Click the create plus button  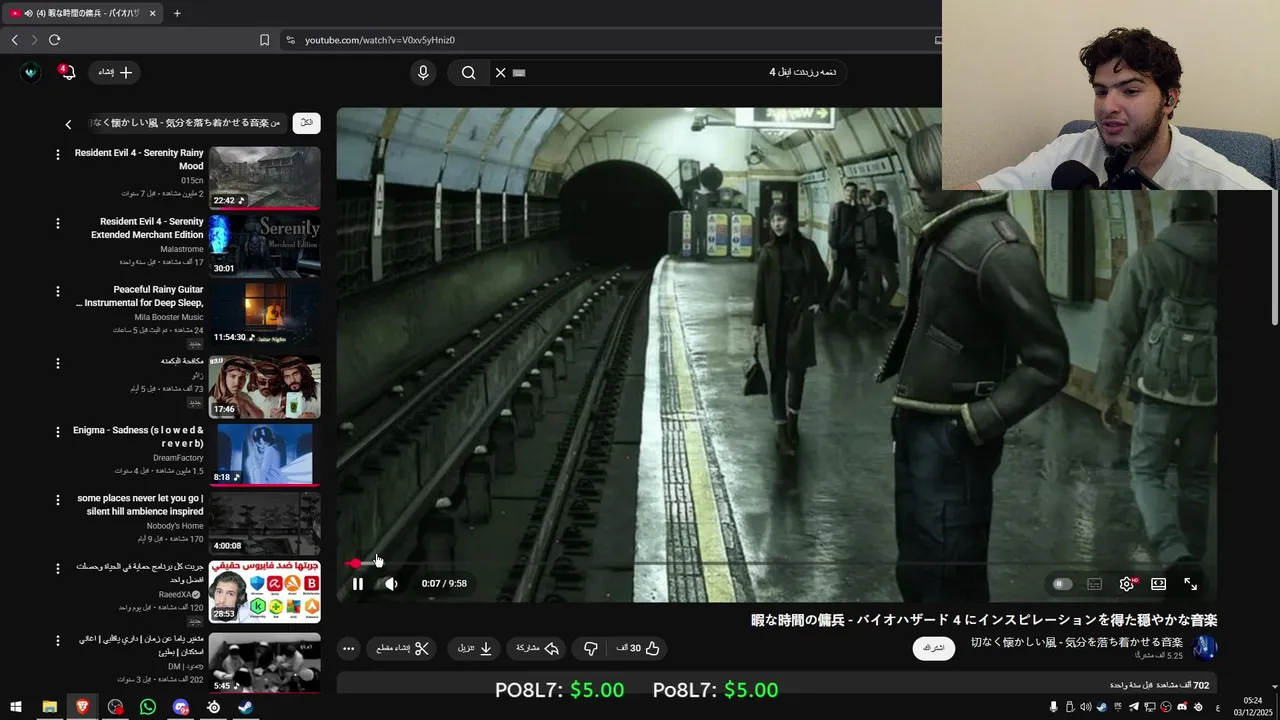click(x=116, y=72)
